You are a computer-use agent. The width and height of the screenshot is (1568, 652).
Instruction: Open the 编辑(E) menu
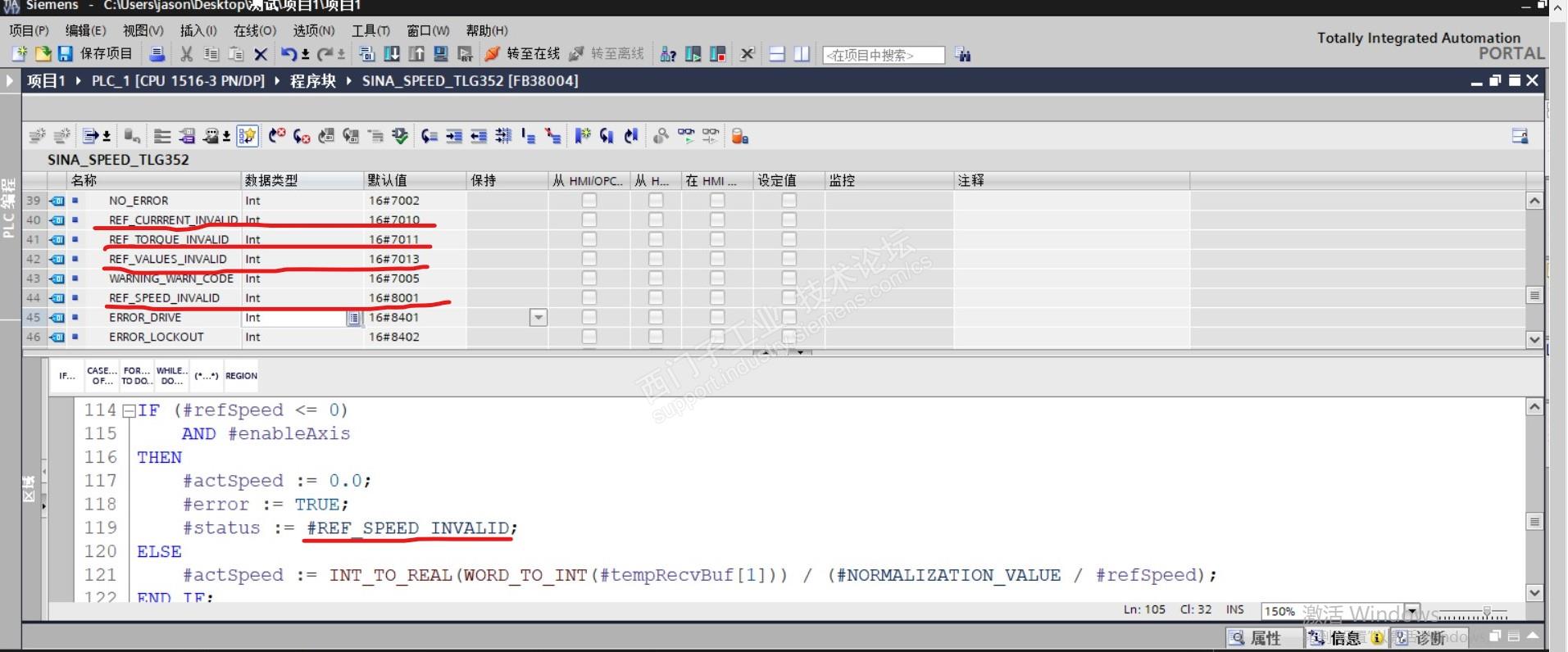[x=86, y=30]
